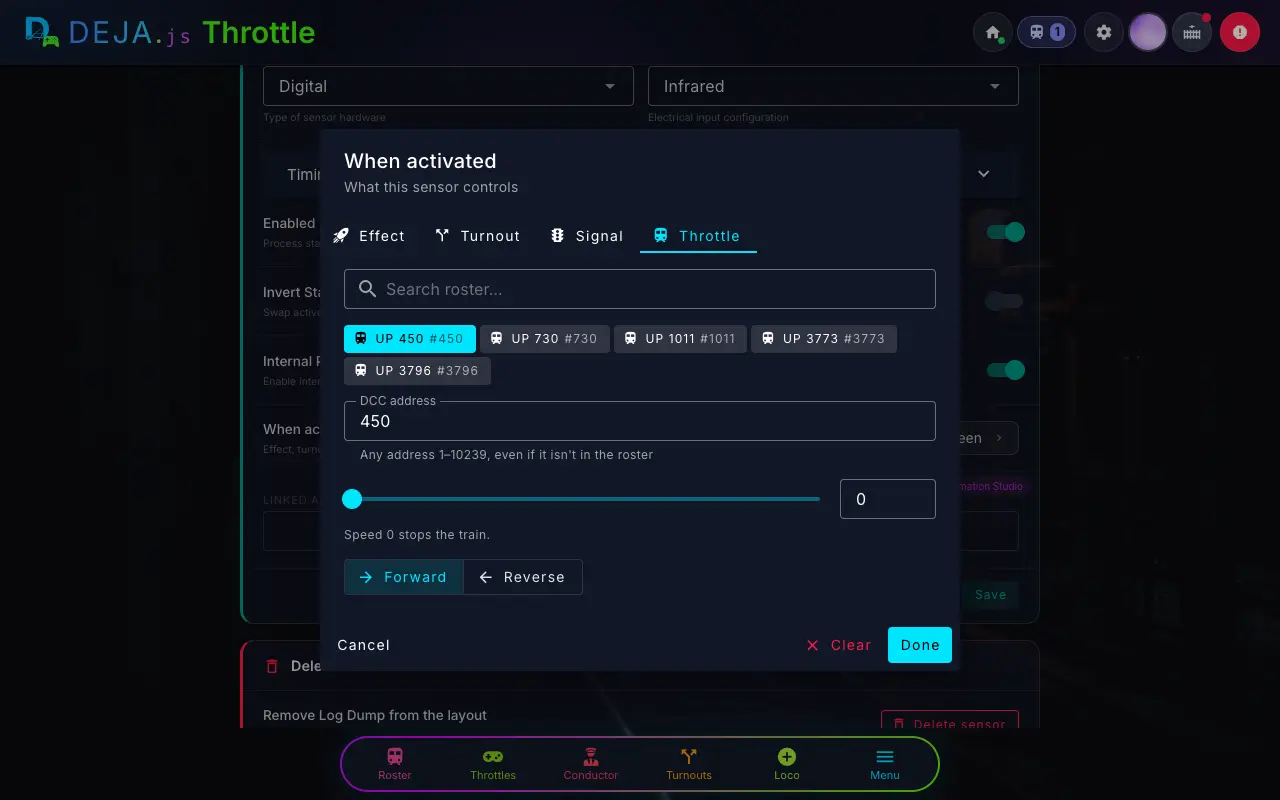This screenshot has width=1280, height=800.
Task: Switch to the Signal tab
Action: point(586,236)
